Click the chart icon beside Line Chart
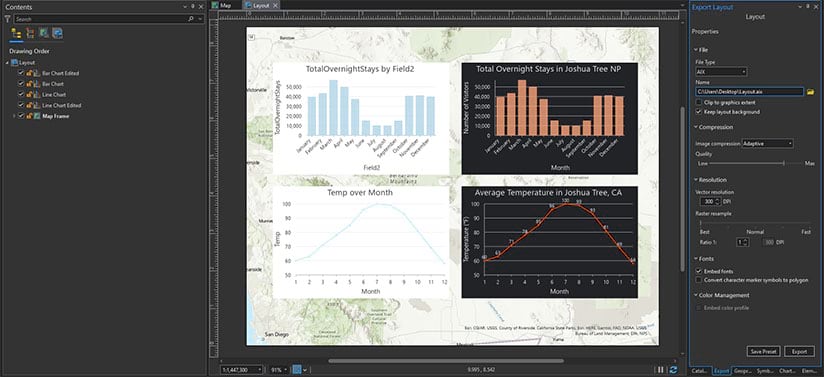Image resolution: width=824 pixels, height=377 pixels. [x=37, y=95]
